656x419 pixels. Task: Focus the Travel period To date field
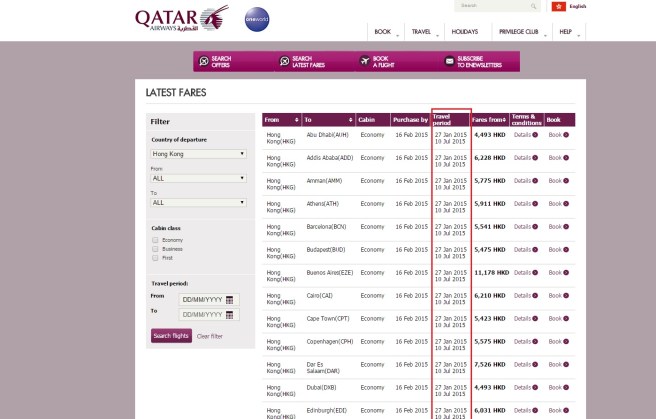209,315
